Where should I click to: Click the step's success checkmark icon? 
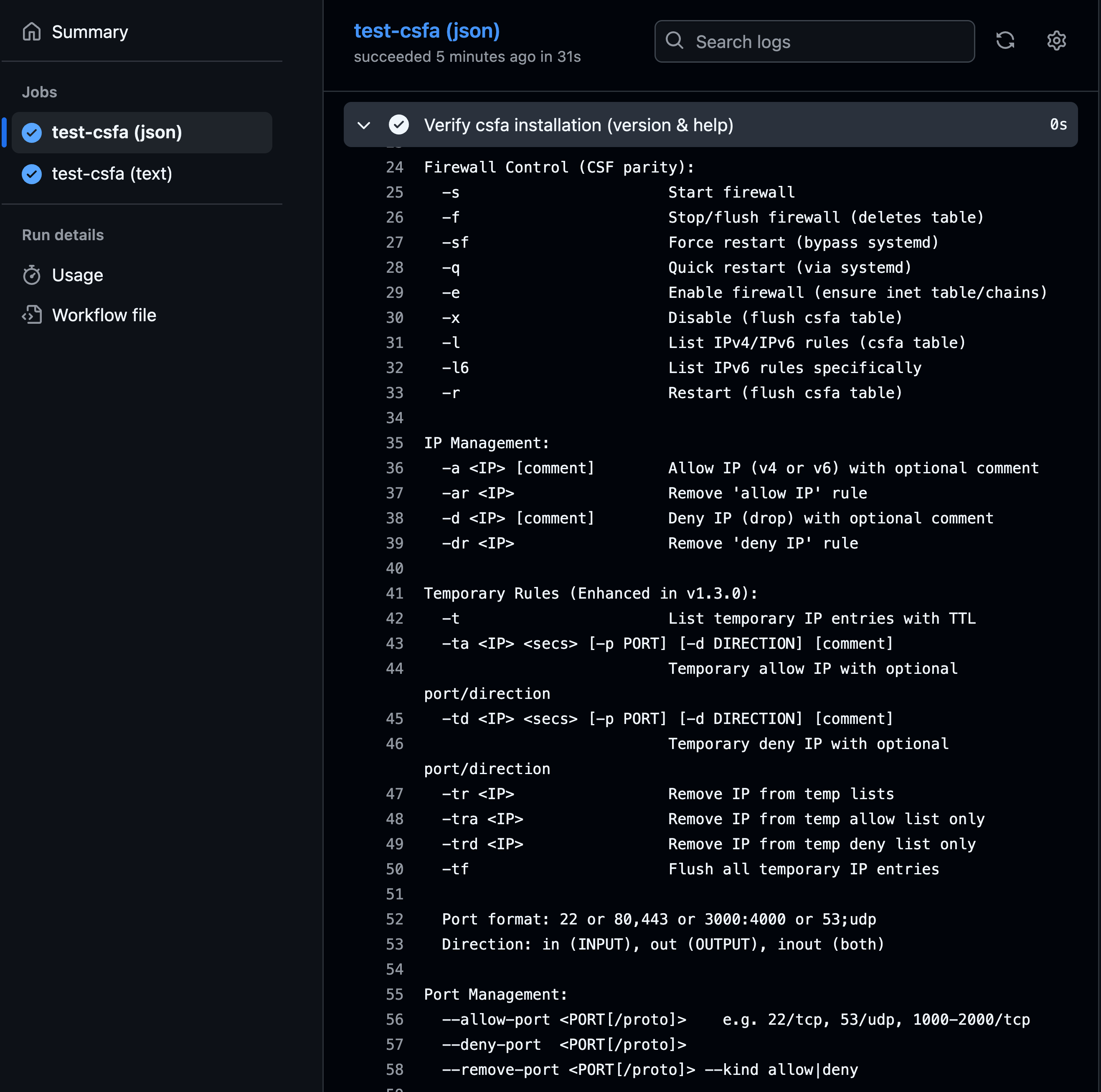coord(399,125)
